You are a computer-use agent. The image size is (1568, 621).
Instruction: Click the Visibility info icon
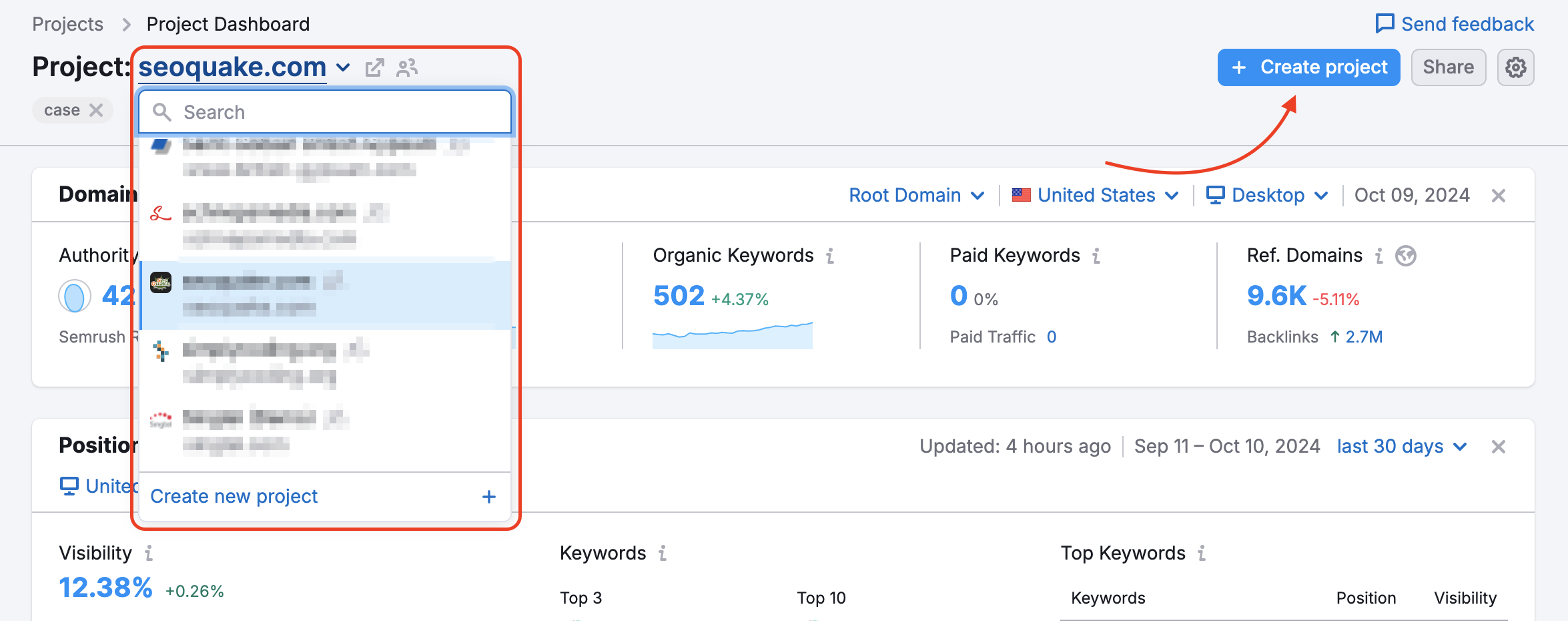(149, 554)
